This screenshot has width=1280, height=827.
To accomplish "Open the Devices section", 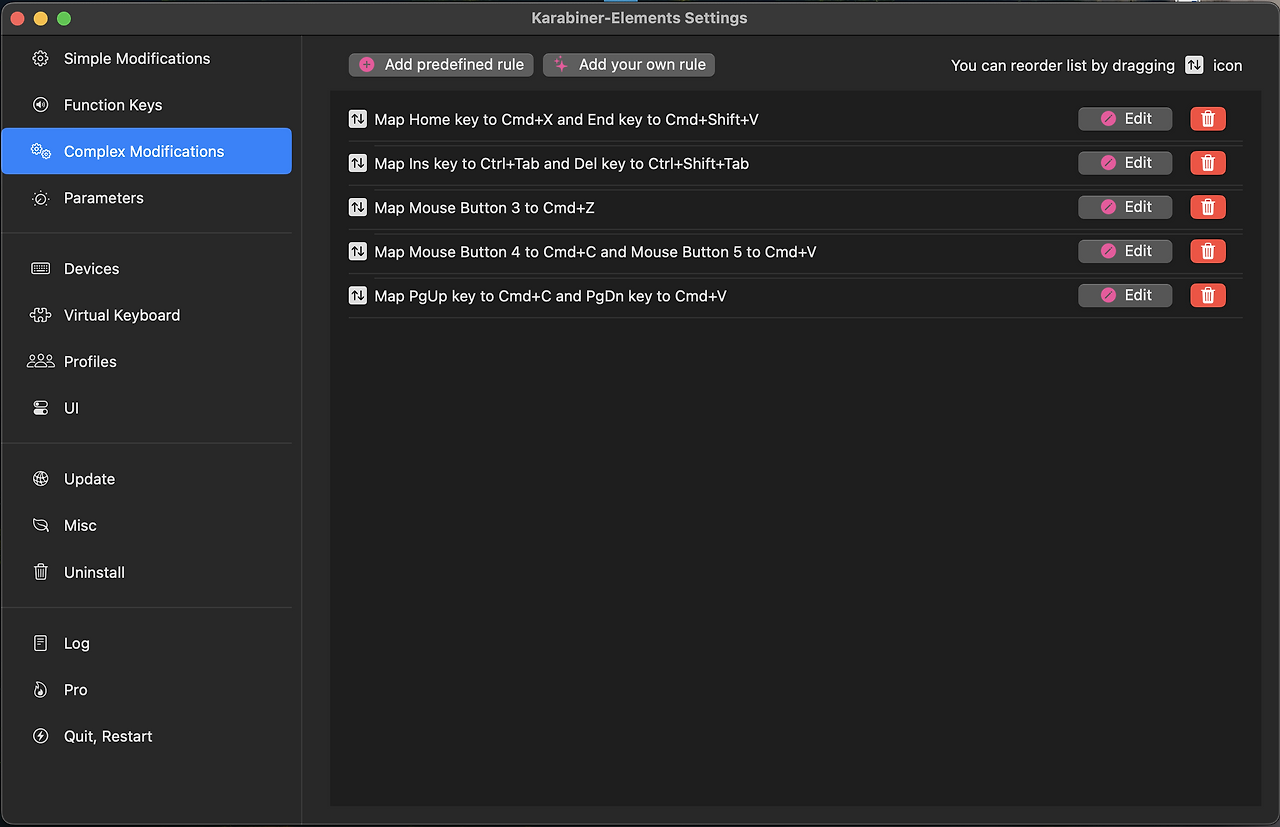I will (x=147, y=269).
